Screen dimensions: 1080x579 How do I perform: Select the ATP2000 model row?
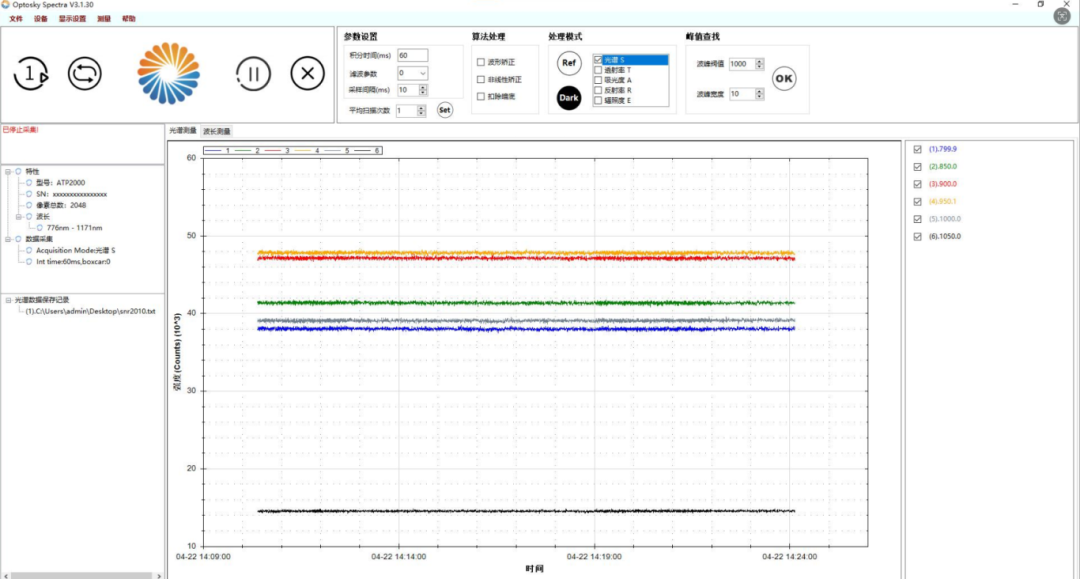point(61,183)
